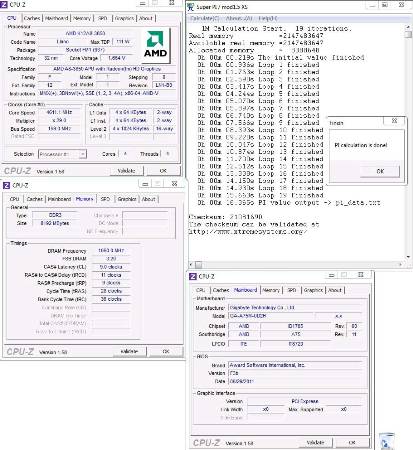Open the Calculate menu in Super PI
Viewport: 413px width, 450px height.
click(x=205, y=18)
